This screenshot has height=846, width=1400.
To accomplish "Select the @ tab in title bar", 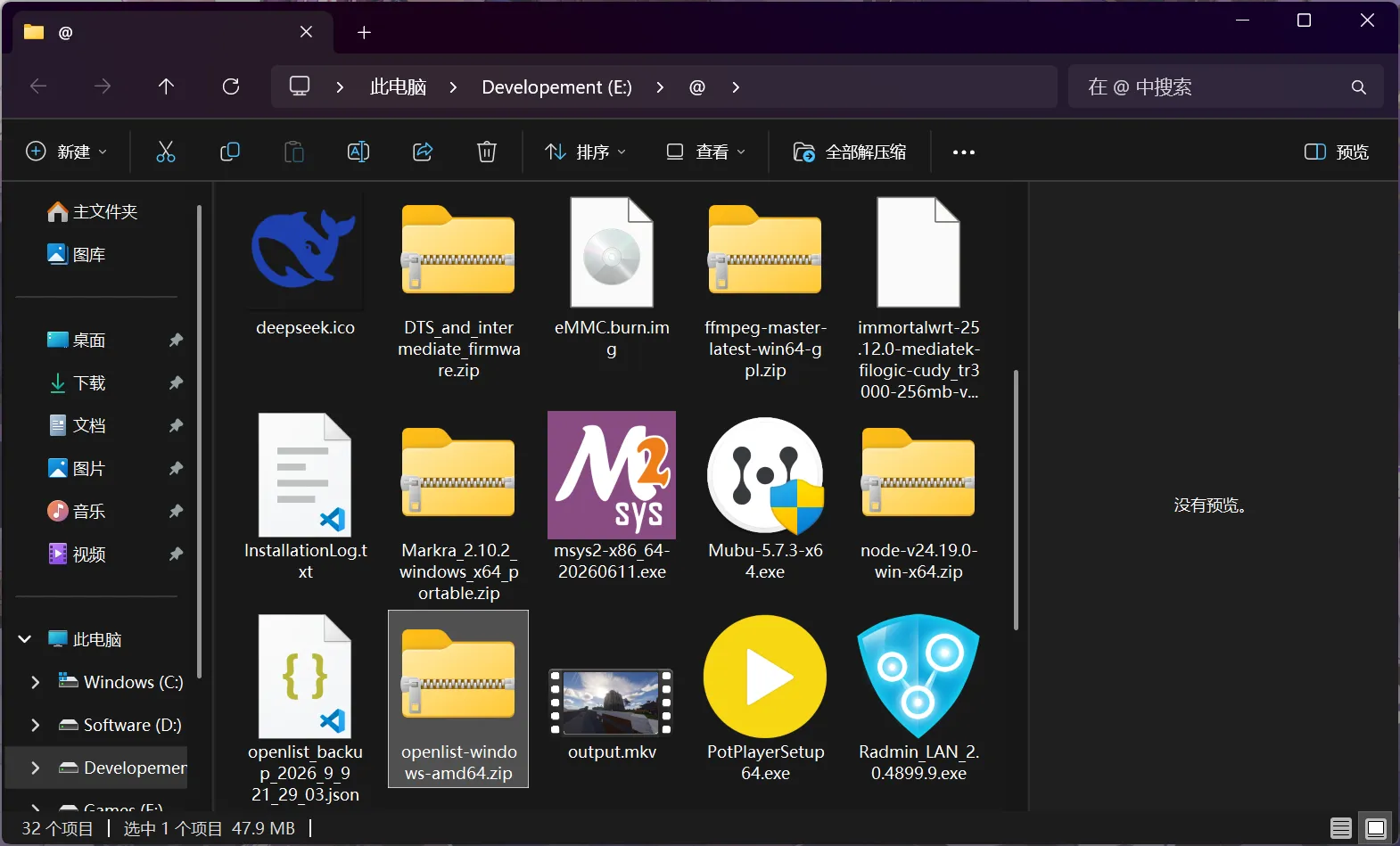I will tap(173, 32).
